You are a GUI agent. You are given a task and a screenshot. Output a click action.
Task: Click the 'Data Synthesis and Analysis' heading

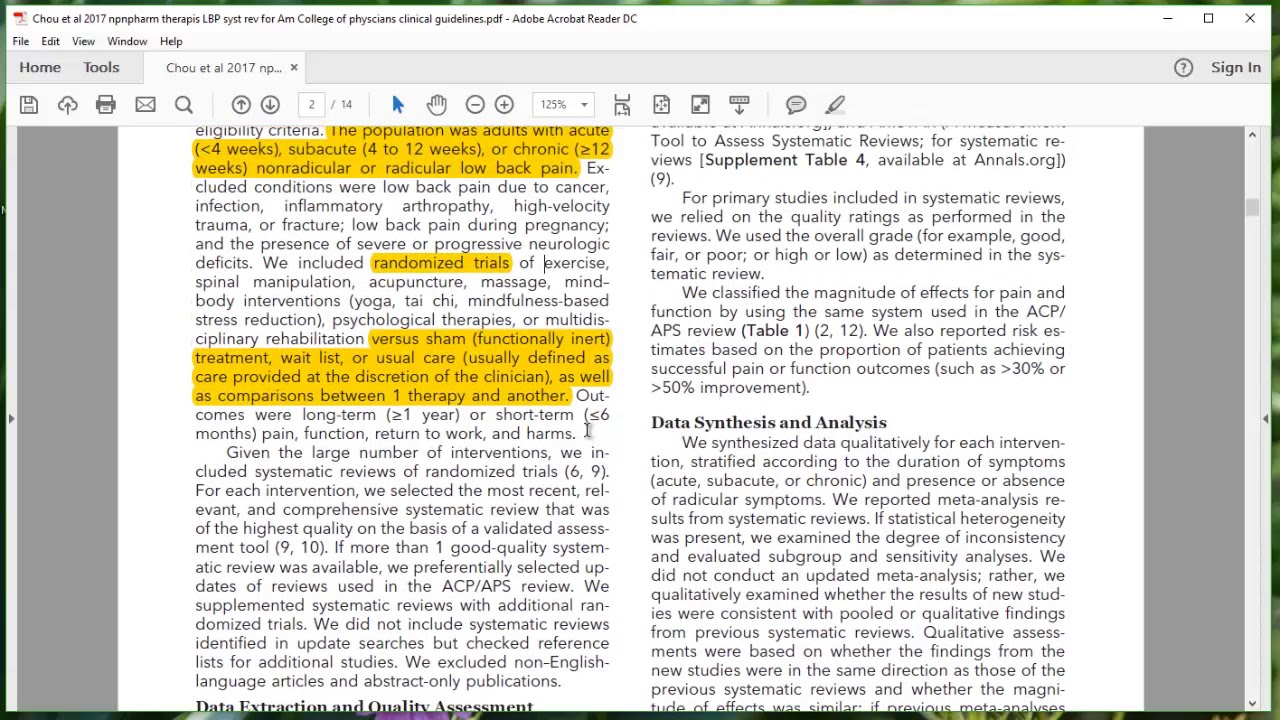pos(769,423)
